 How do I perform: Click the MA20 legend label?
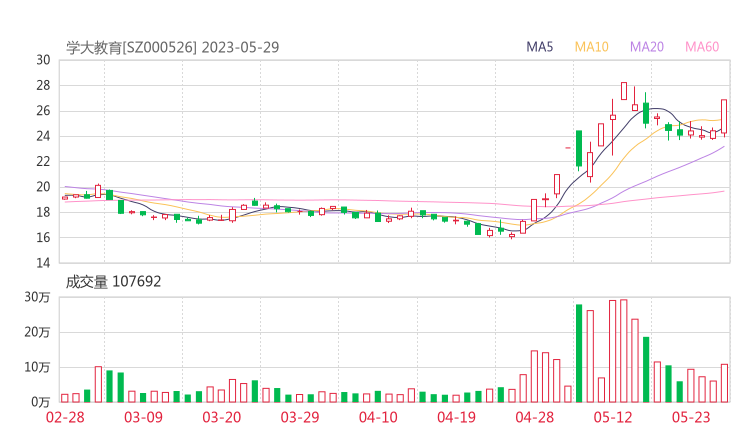647,47
